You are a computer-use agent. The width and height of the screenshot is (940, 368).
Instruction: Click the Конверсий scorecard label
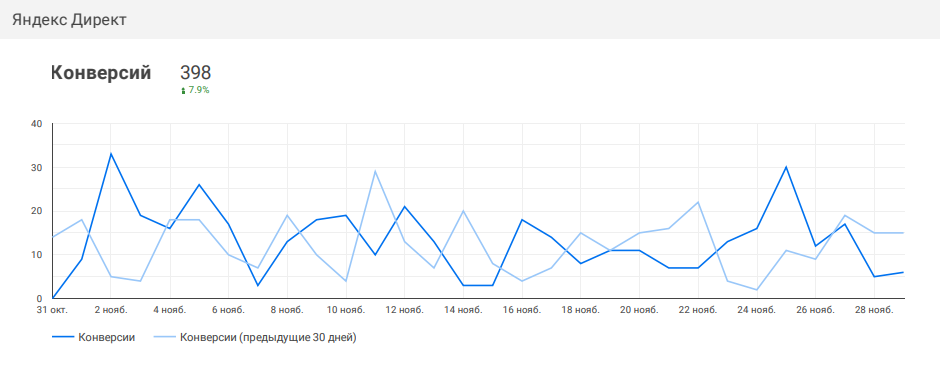(x=101, y=73)
